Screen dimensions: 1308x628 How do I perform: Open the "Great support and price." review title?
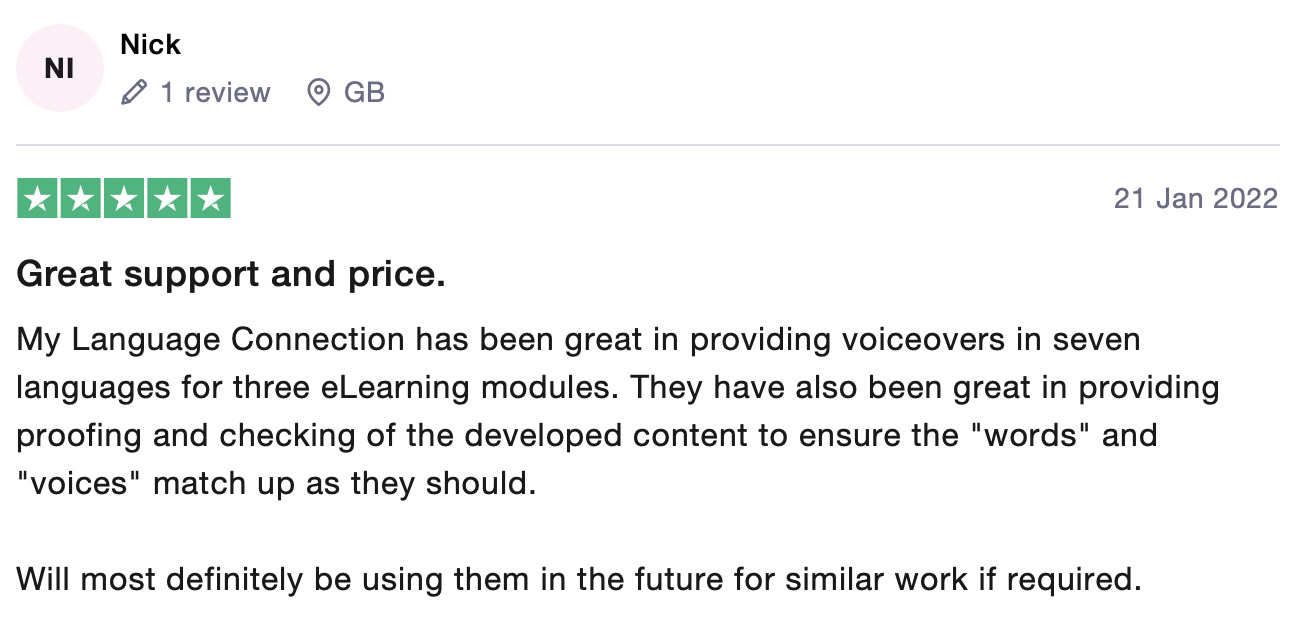pos(231,274)
